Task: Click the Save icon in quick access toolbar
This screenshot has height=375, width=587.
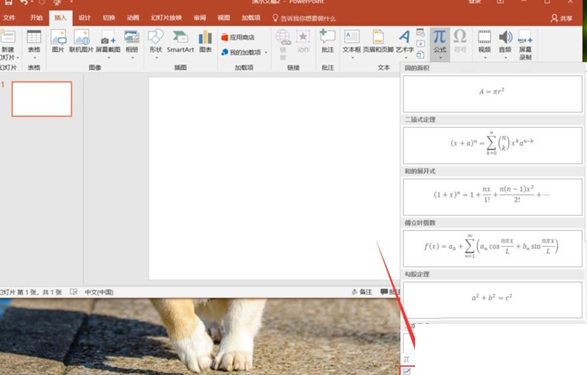Action: pos(8,2)
